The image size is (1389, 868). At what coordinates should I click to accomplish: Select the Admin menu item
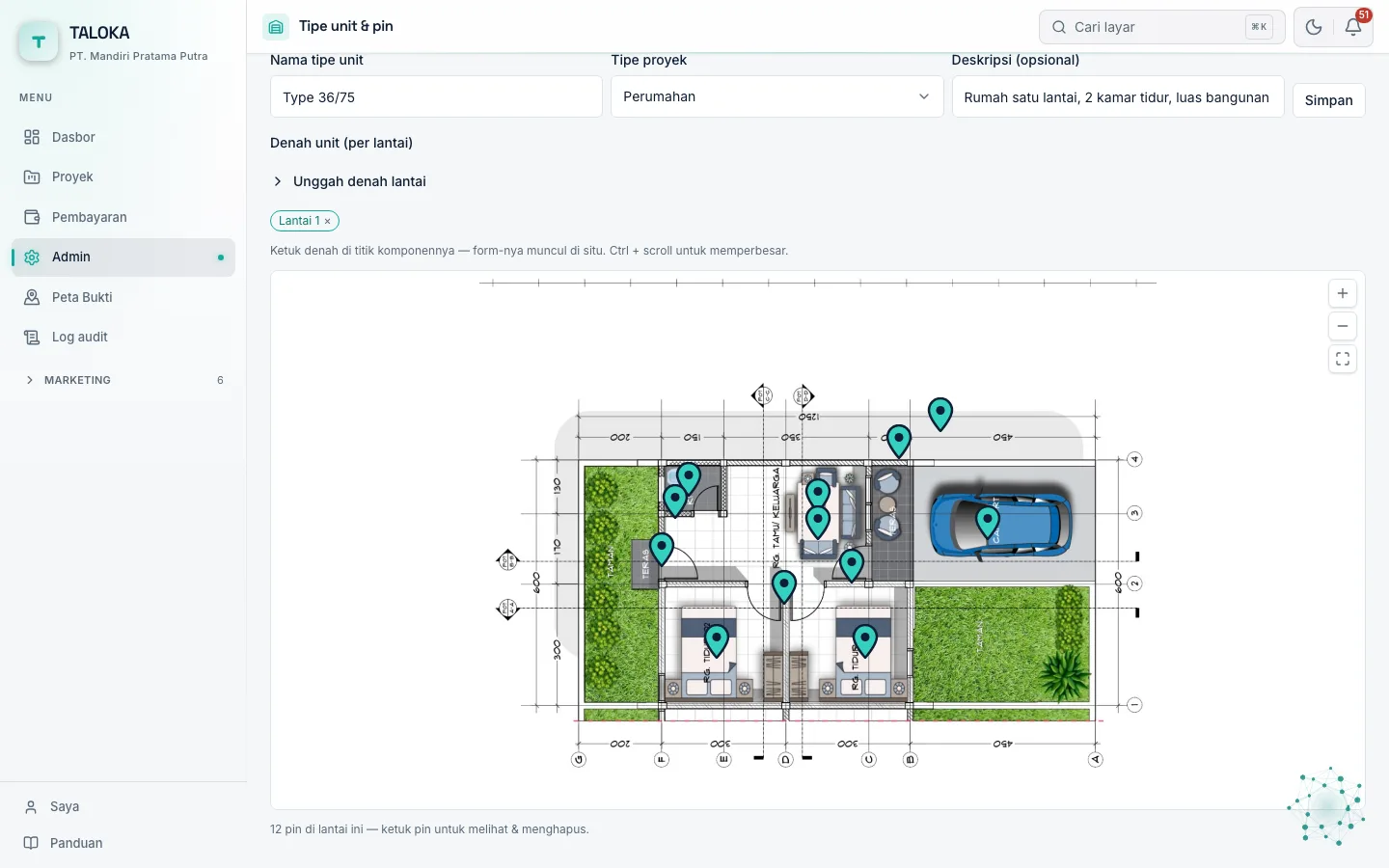123,258
